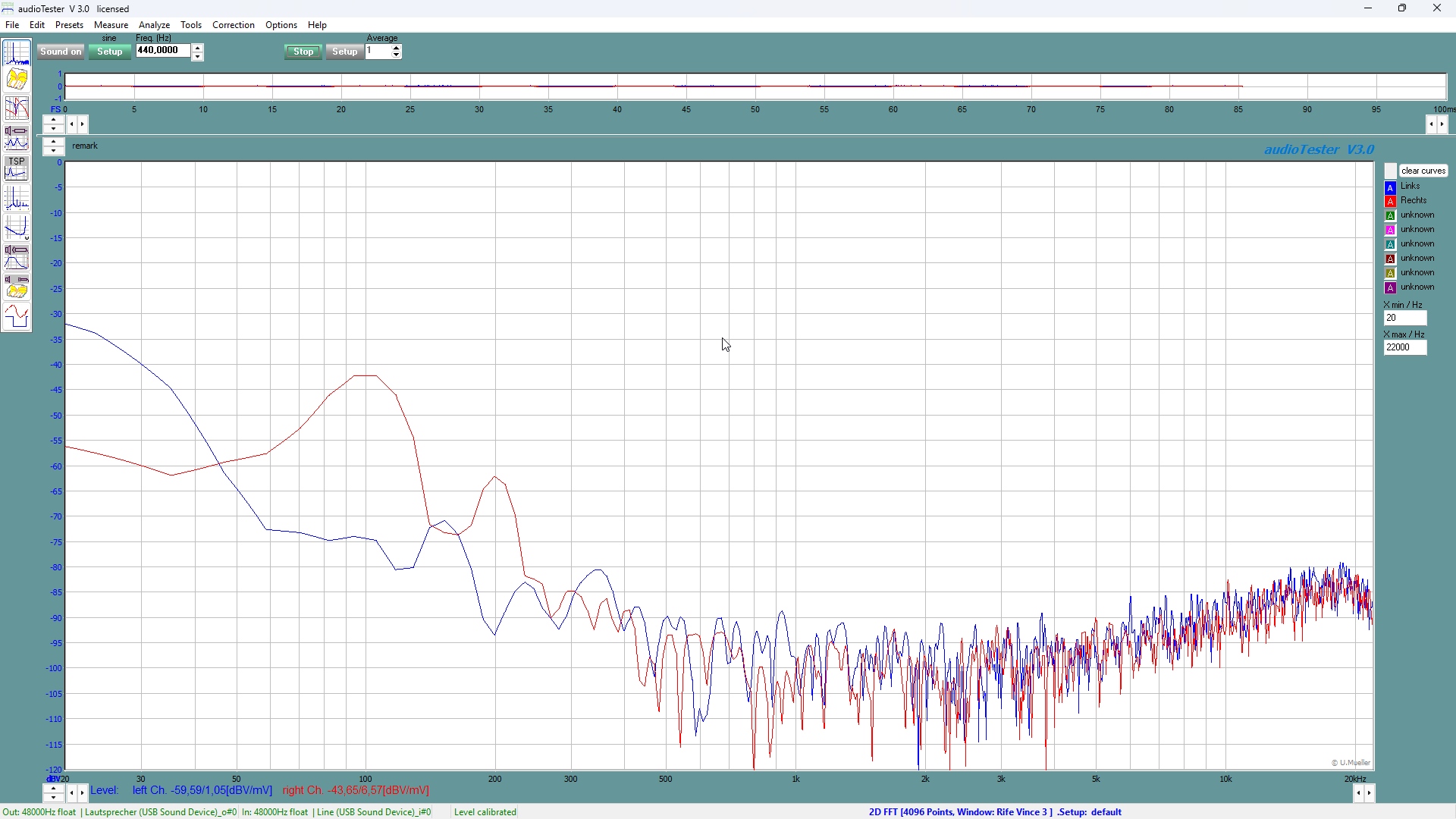Open the Help menu
The width and height of the screenshot is (1456, 819).
pyautogui.click(x=318, y=25)
